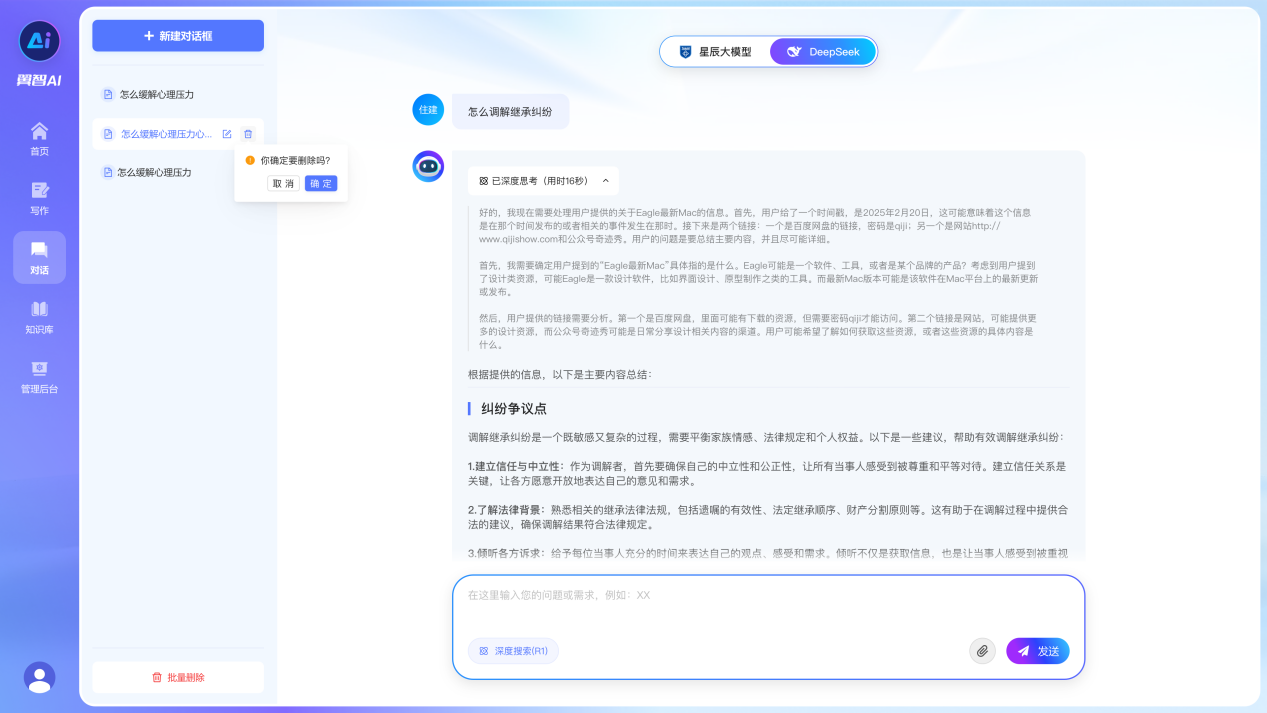Click the plus icon in 新建对话框
The width and height of the screenshot is (1267, 713).
coord(149,36)
